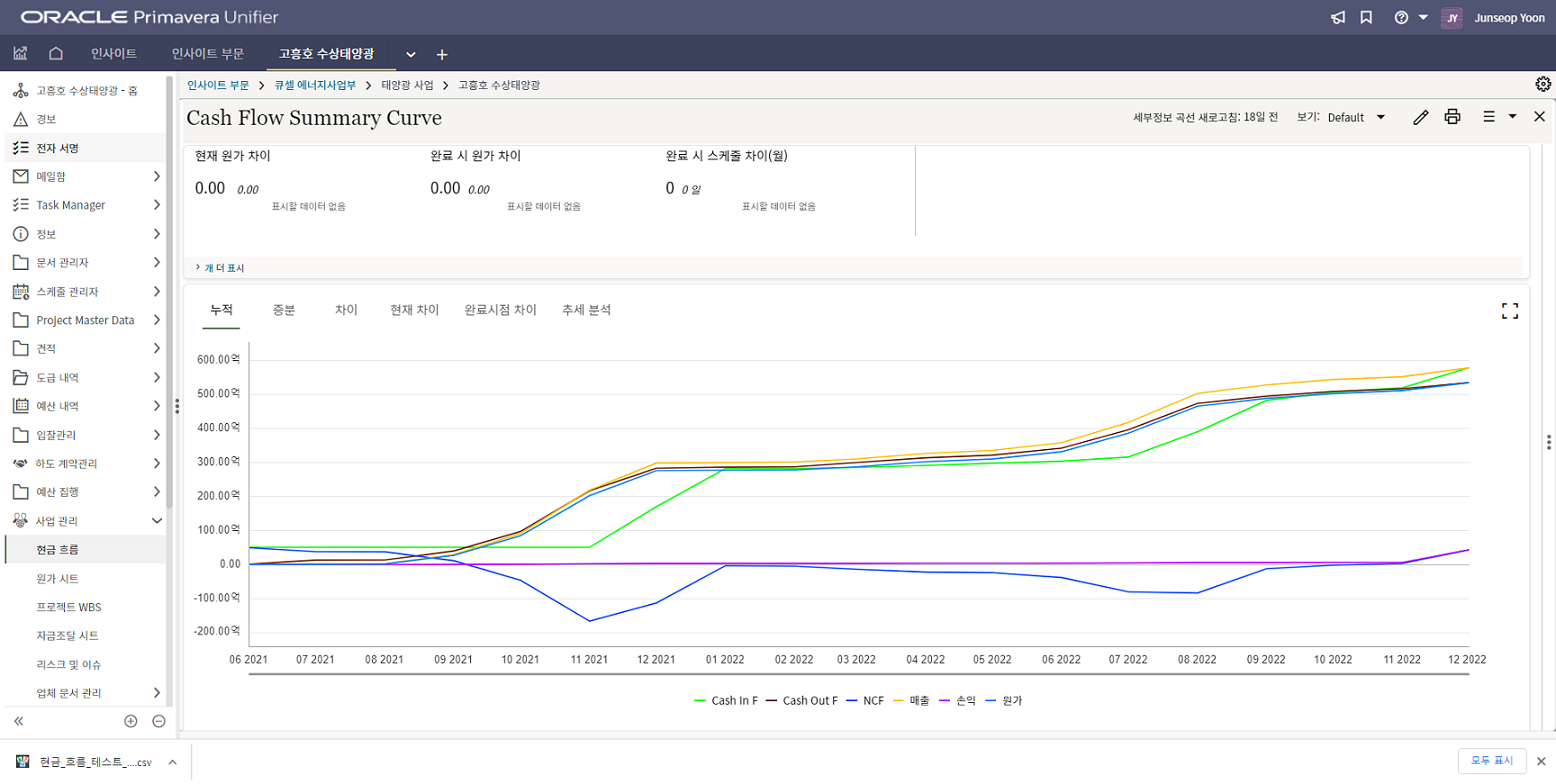Click 큐셀 에너지사업부 breadcrumb link

315,85
